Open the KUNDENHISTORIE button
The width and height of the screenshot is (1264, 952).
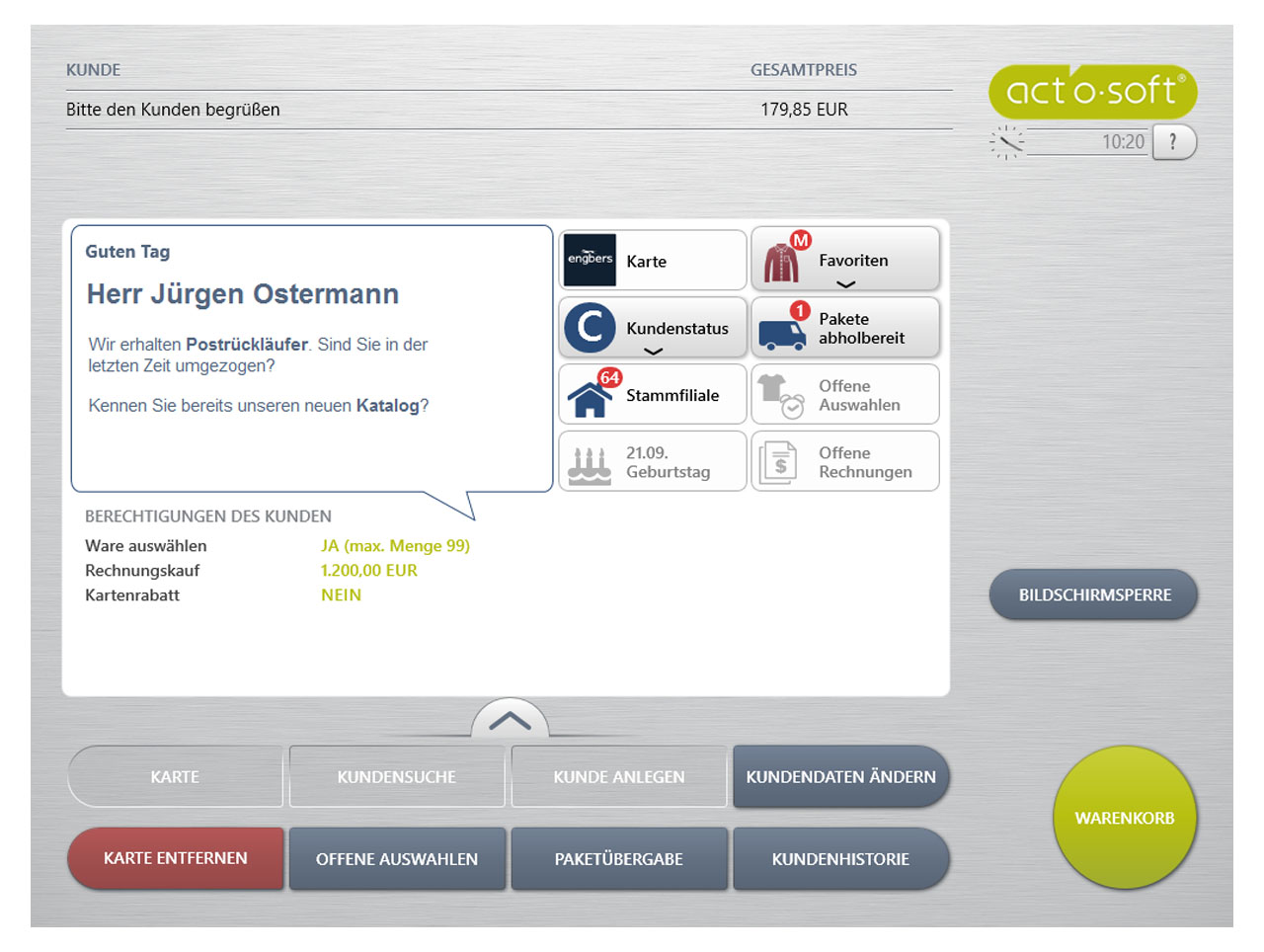pos(840,859)
